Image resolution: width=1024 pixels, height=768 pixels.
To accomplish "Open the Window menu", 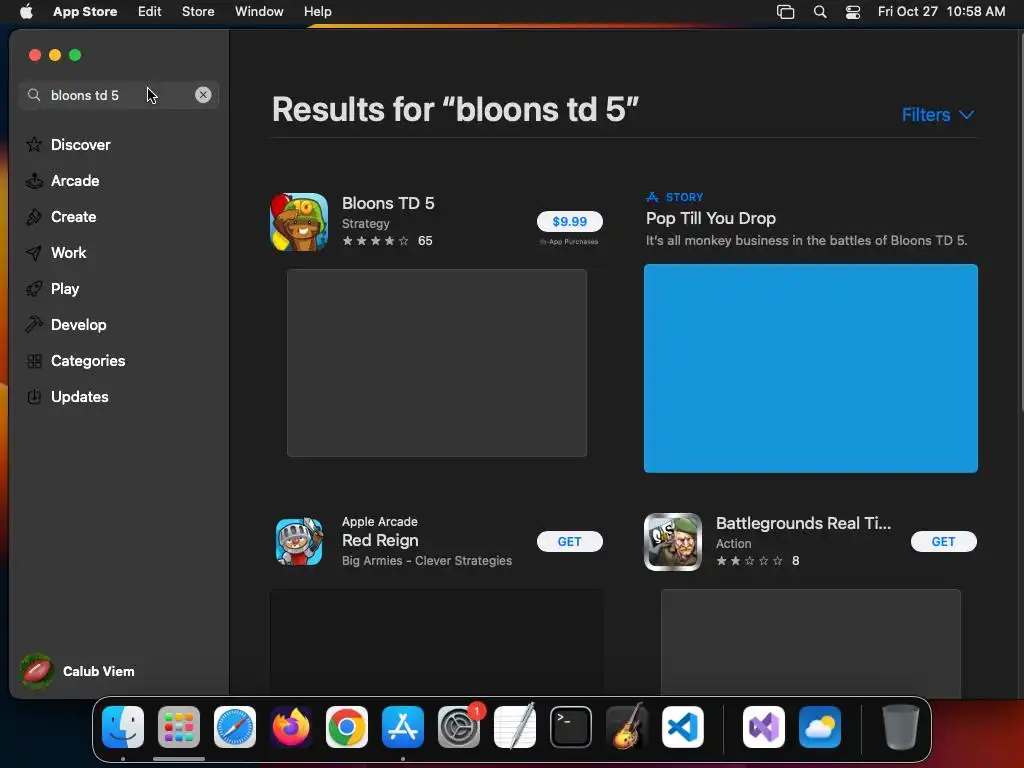I will pyautogui.click(x=259, y=11).
